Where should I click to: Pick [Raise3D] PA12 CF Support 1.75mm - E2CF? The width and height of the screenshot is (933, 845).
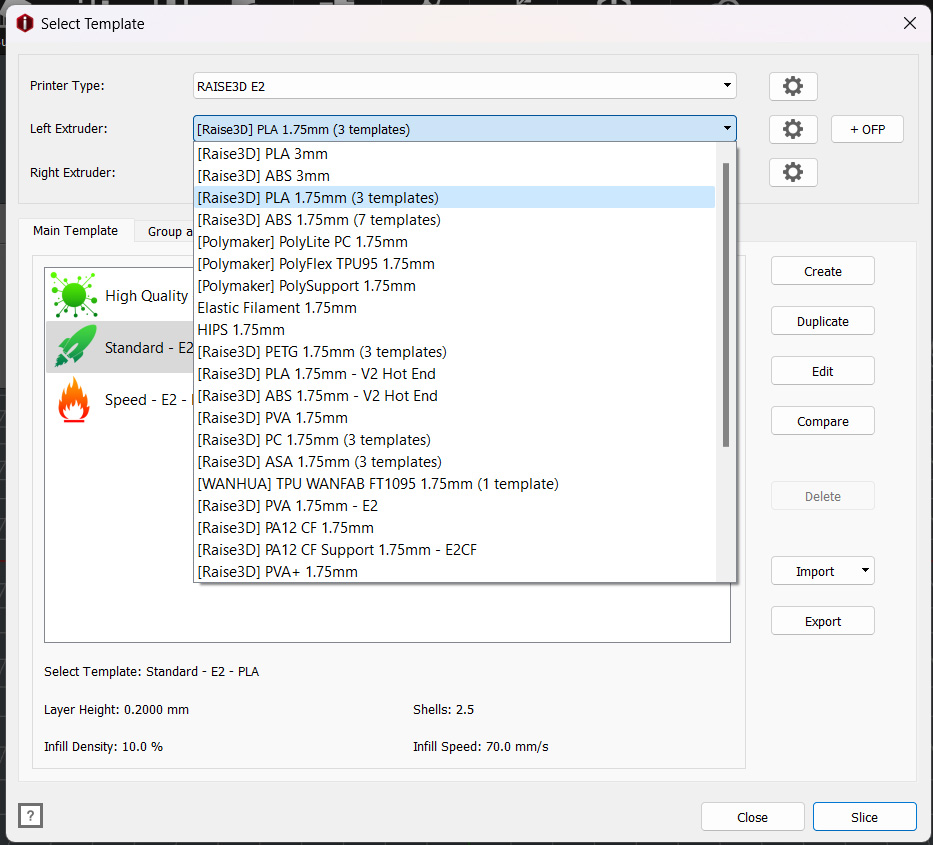(455, 550)
